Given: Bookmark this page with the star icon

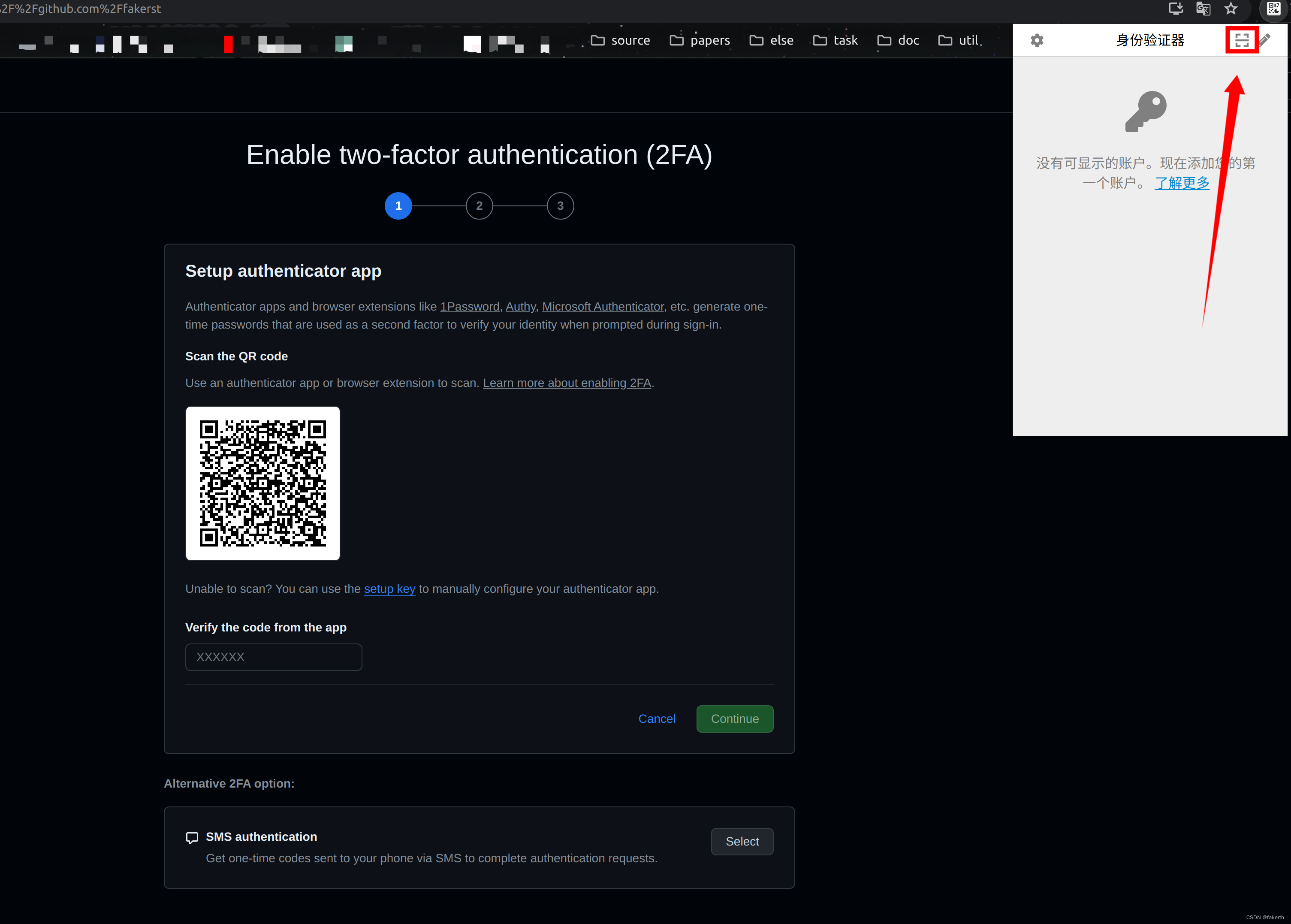Looking at the screenshot, I should click(x=1231, y=9).
